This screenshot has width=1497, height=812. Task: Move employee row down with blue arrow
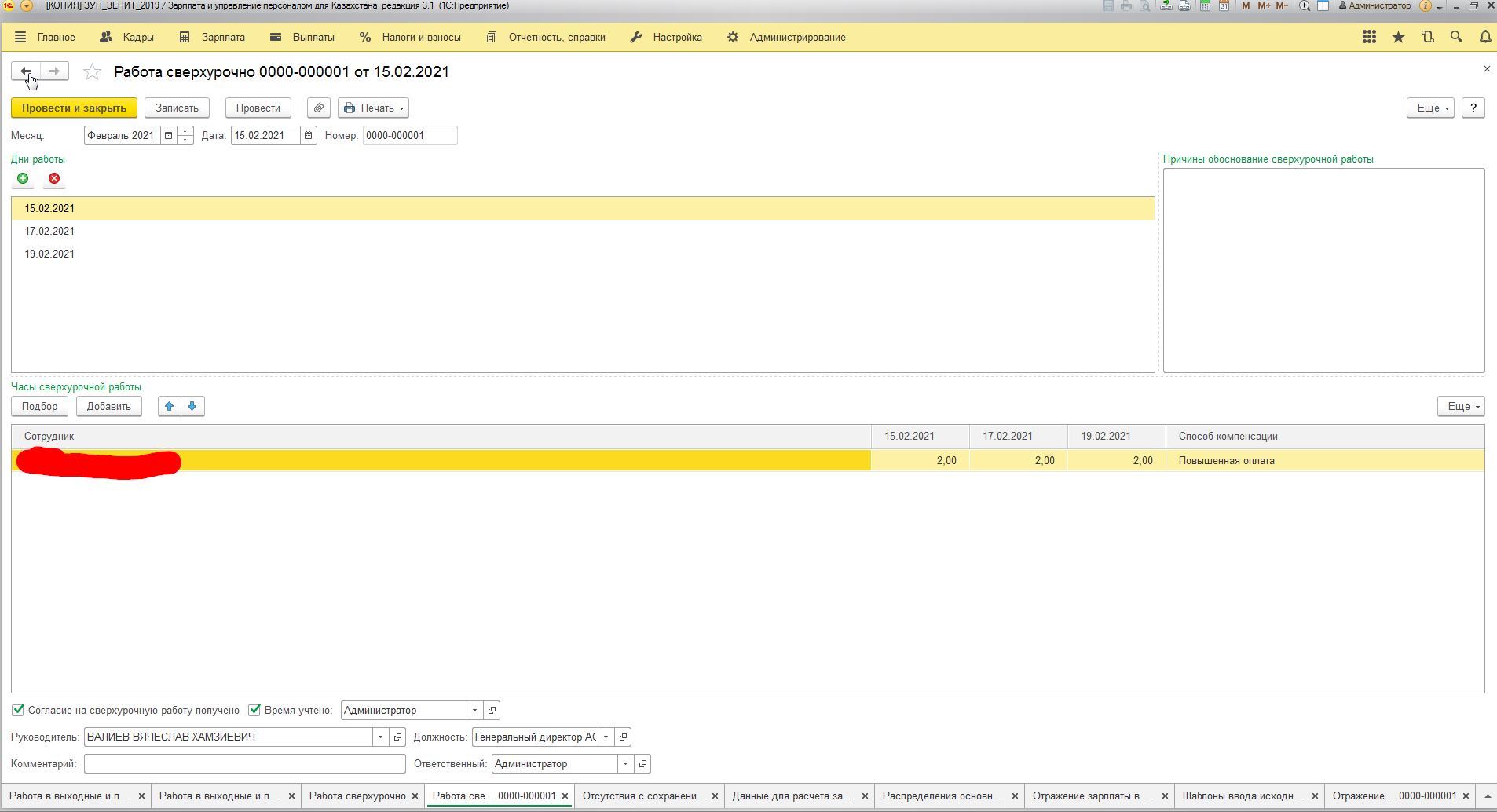192,406
